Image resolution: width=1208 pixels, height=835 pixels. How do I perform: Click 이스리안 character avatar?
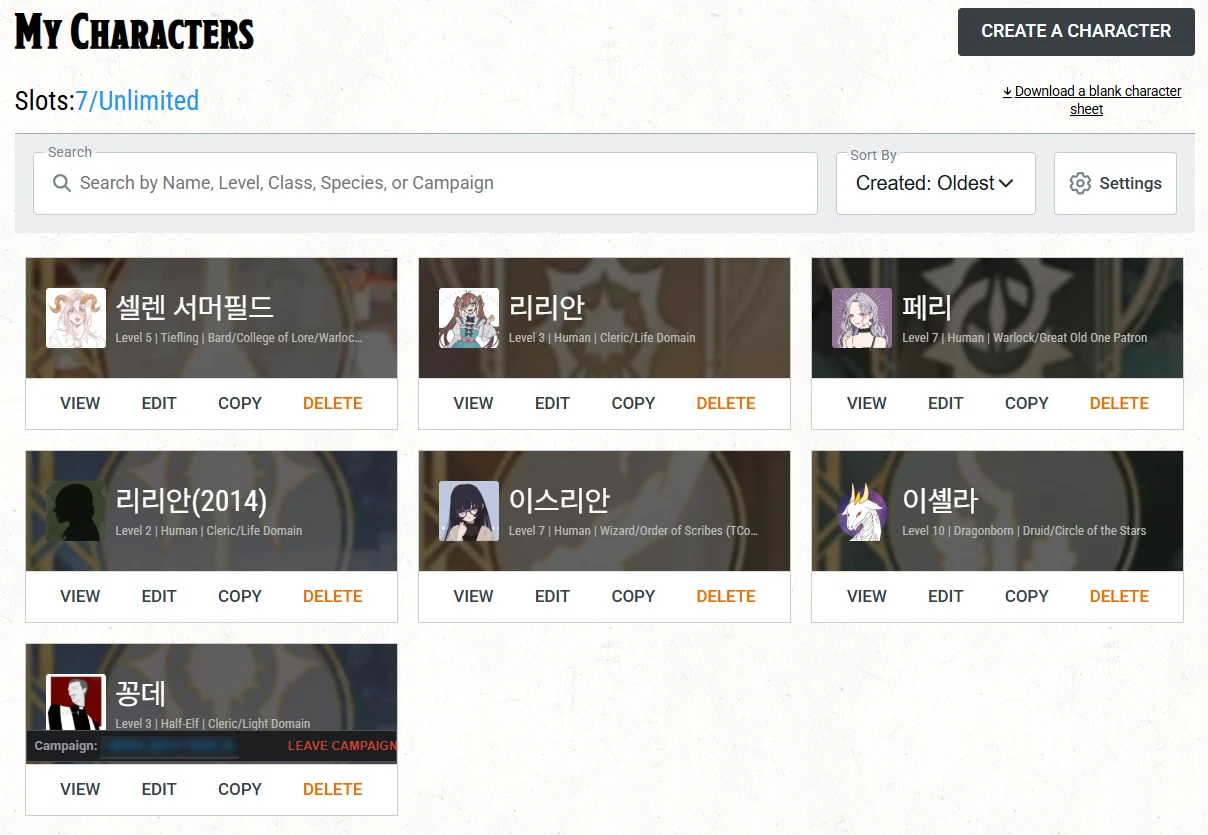469,511
